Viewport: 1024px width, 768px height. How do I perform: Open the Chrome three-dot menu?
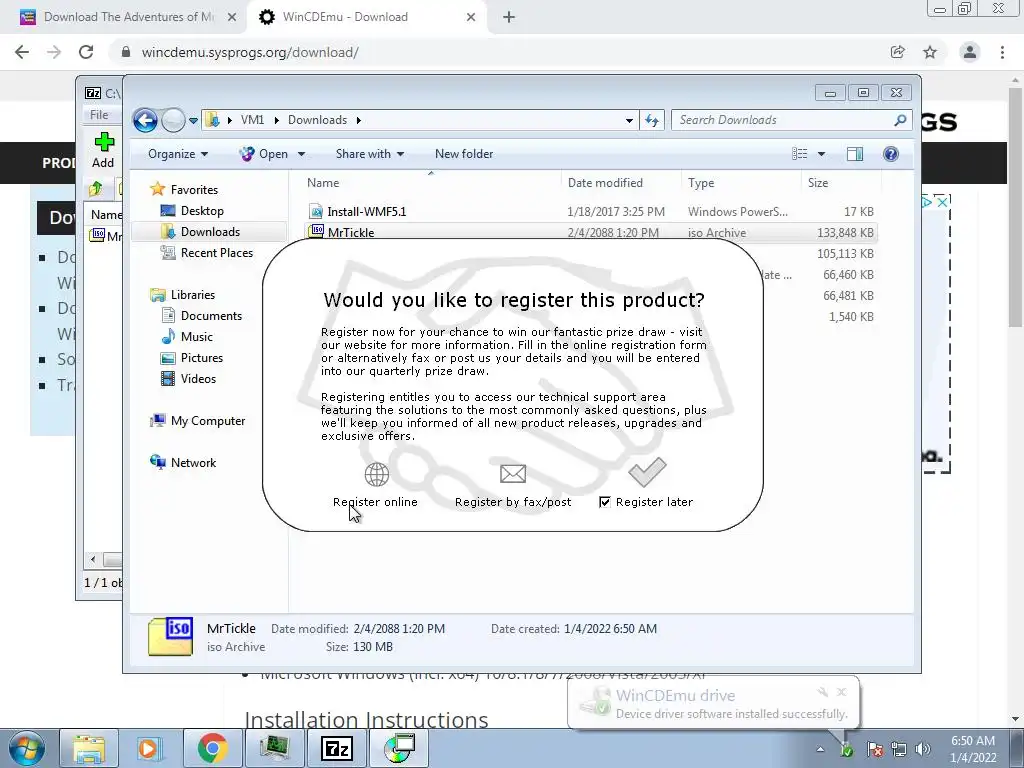[1002, 52]
